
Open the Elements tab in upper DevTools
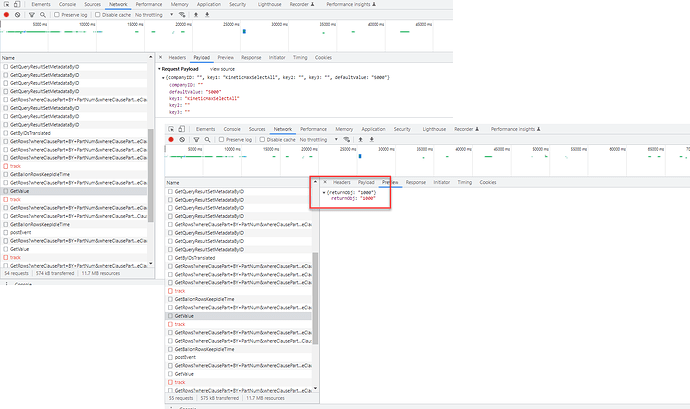click(x=41, y=4)
